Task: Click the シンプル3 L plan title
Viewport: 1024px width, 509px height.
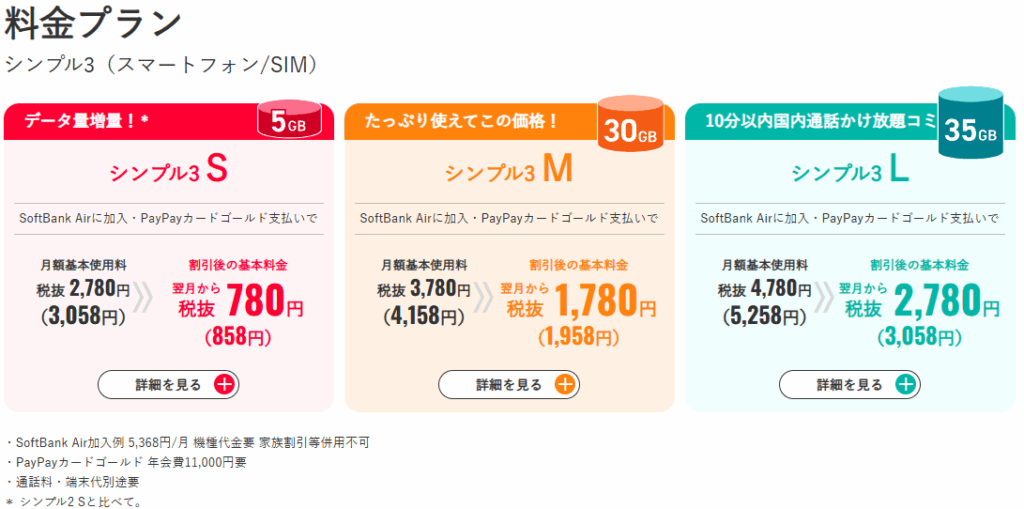Action: [850, 172]
